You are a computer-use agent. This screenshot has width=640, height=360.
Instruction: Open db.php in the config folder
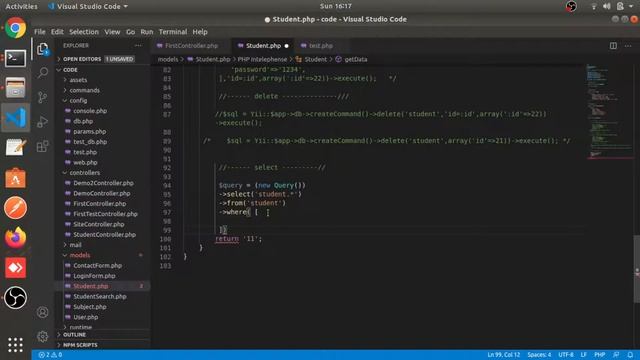[x=83, y=121]
